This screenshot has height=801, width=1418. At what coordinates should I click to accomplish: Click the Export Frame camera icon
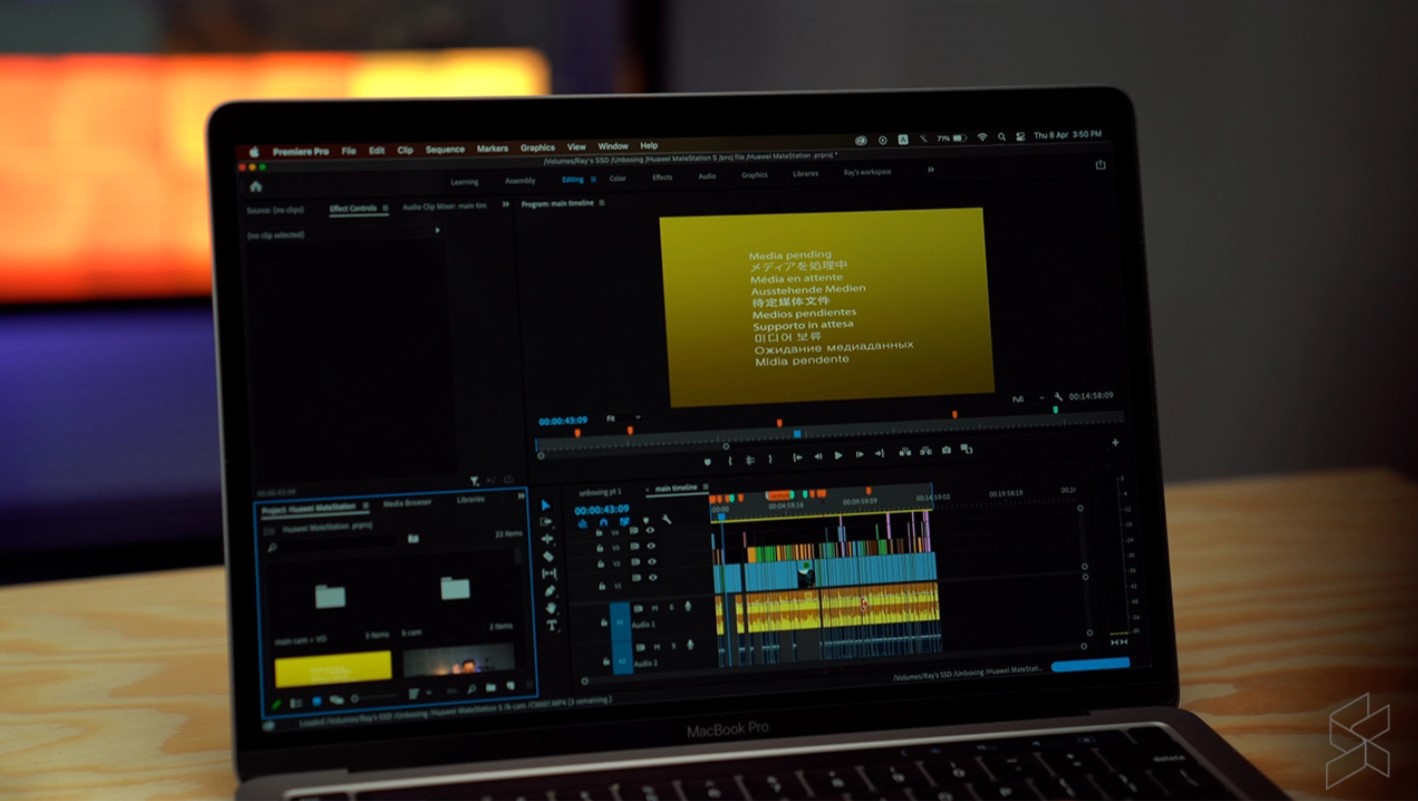pyautogui.click(x=947, y=450)
